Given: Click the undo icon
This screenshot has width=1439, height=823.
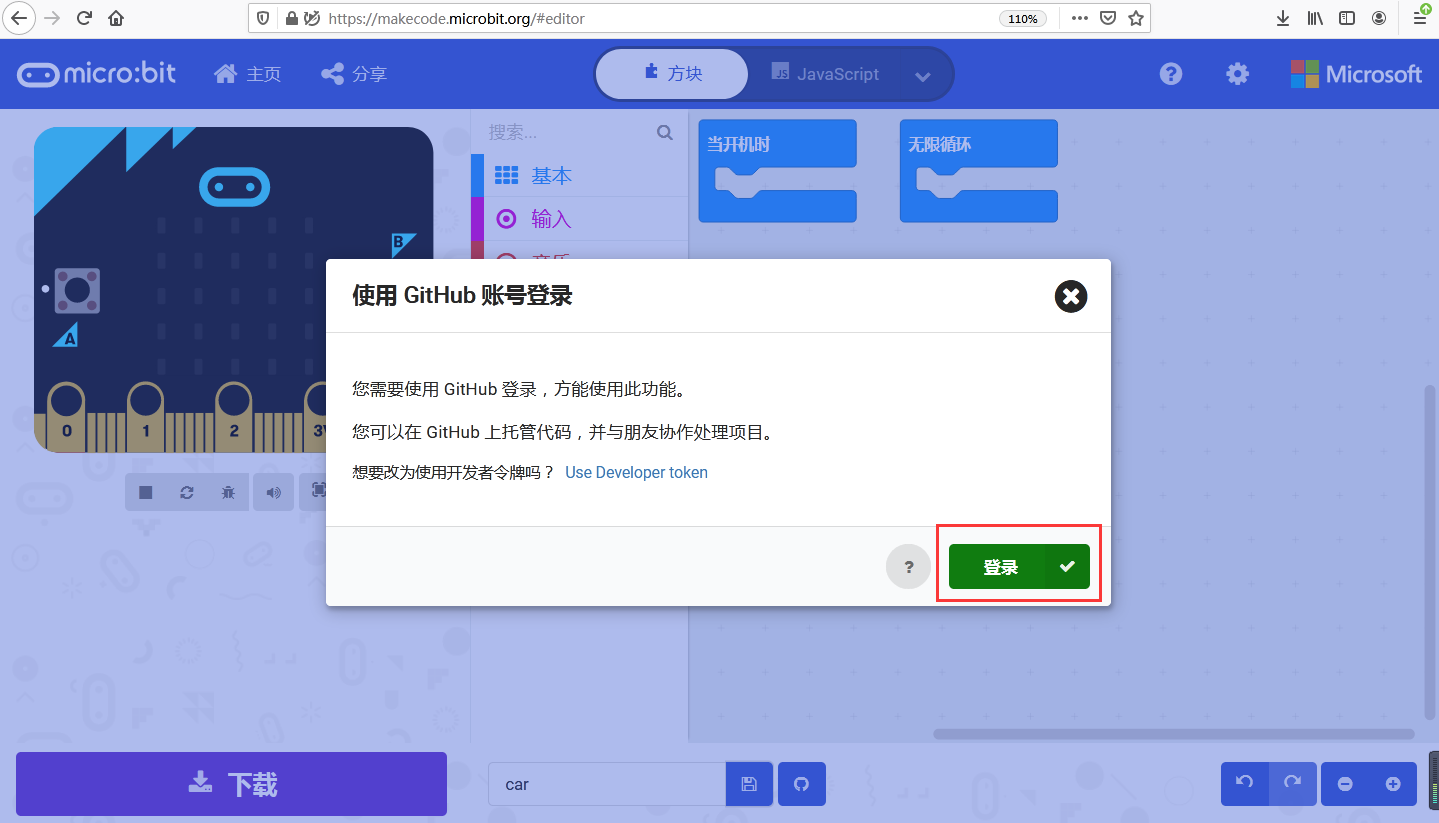Looking at the screenshot, I should point(1244,784).
